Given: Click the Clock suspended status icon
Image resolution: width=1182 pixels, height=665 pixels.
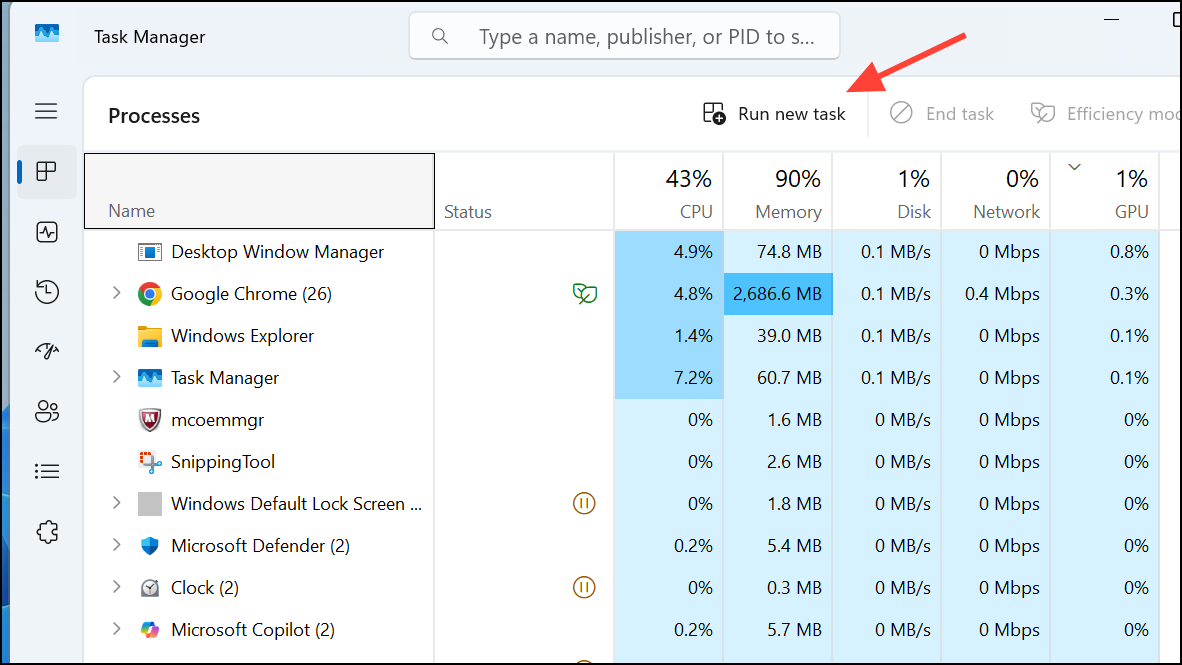Looking at the screenshot, I should (x=584, y=587).
